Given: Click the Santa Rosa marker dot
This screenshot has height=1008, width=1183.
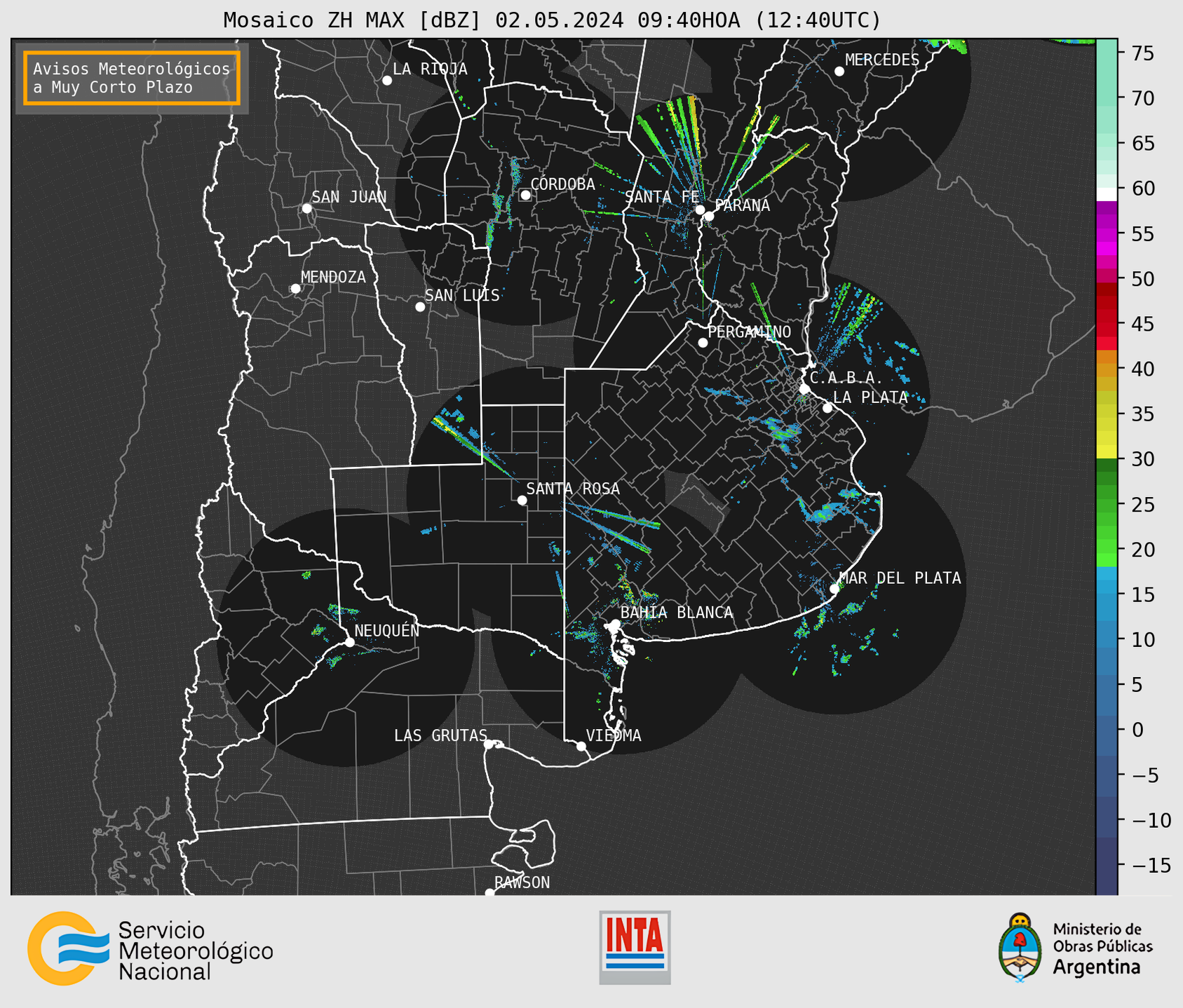Looking at the screenshot, I should coord(522,500).
